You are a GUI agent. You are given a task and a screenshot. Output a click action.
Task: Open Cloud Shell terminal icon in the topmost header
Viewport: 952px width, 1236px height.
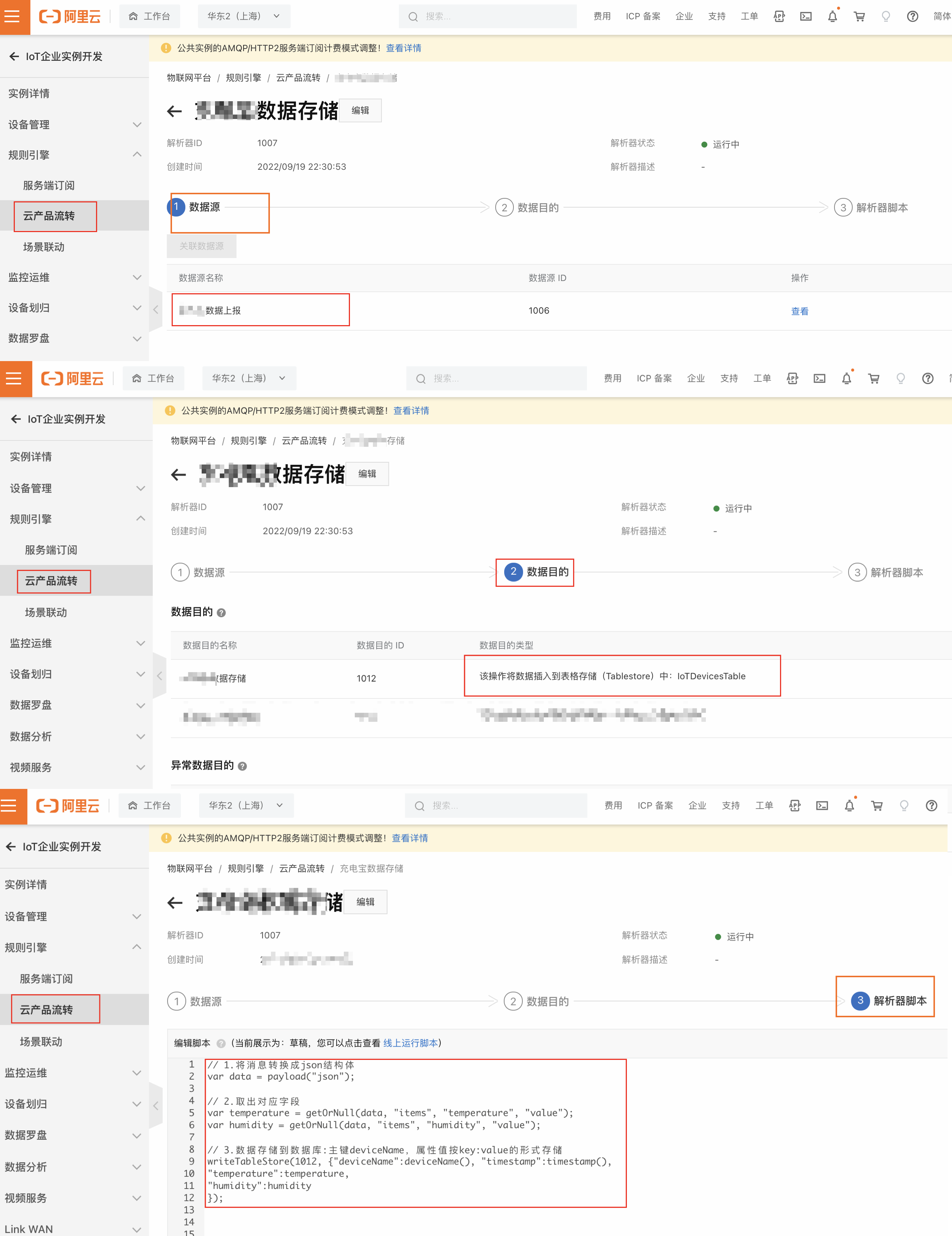point(806,16)
